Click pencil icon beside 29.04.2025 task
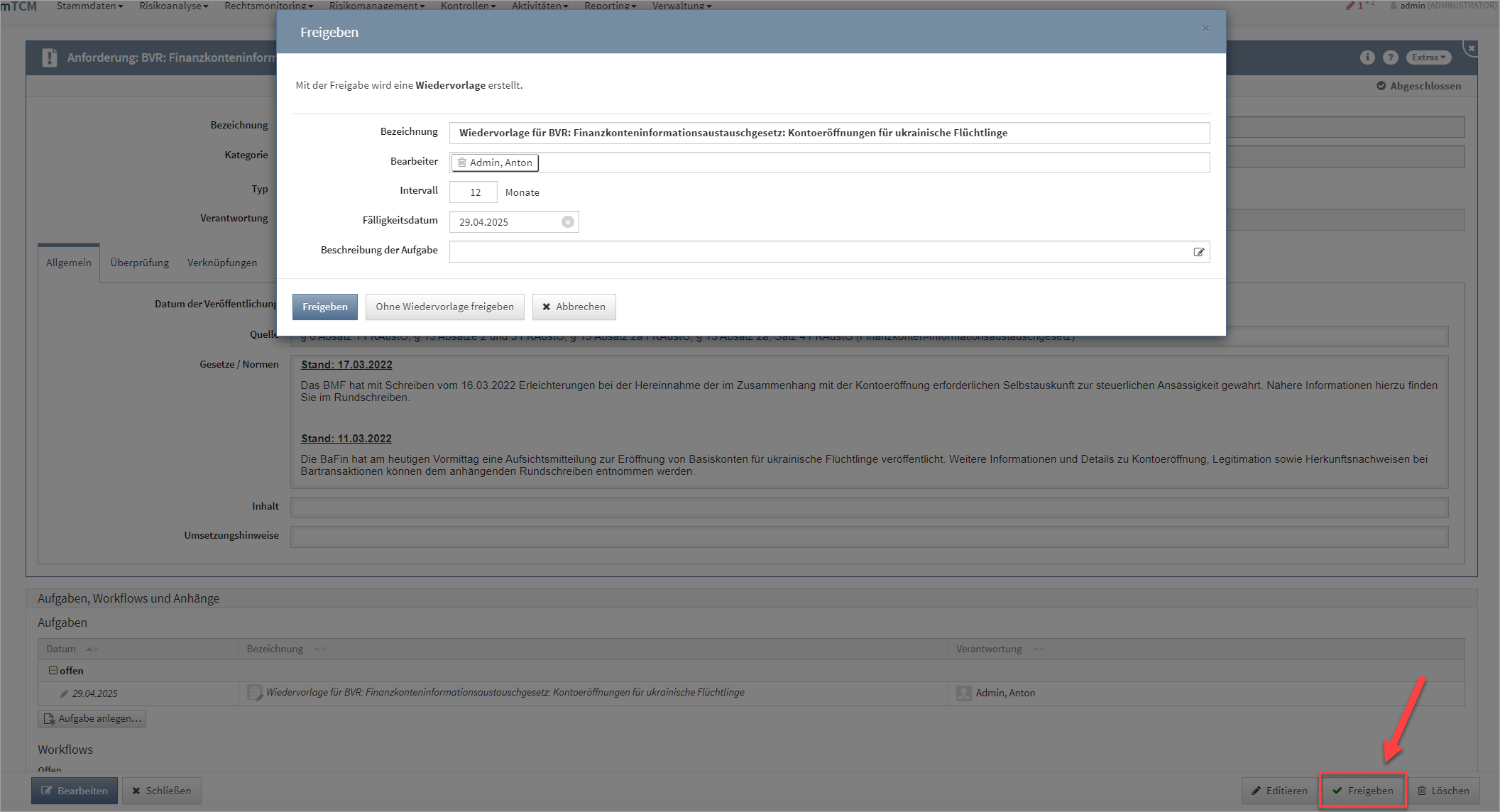The image size is (1500, 812). point(64,693)
